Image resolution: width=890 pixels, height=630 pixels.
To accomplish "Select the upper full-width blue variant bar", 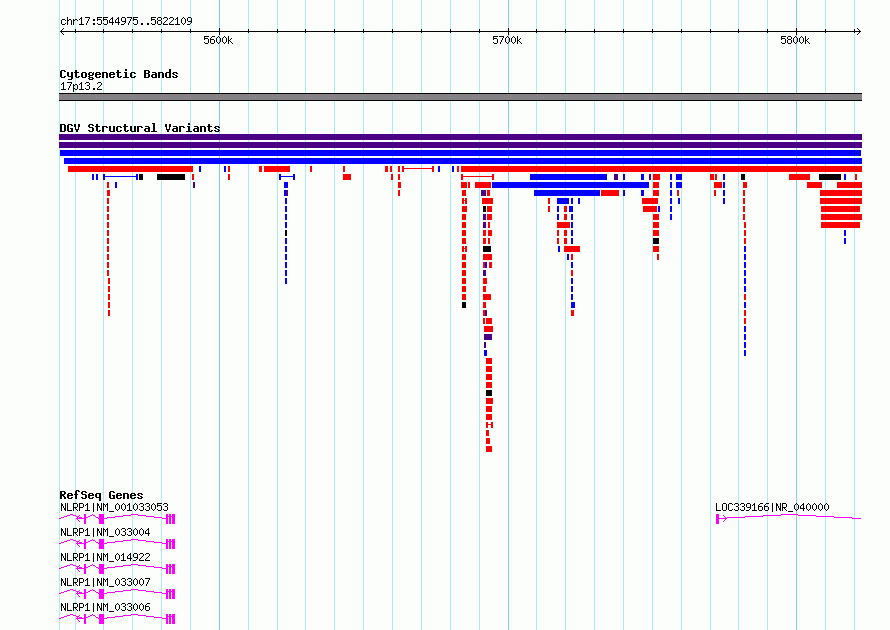I will [460, 153].
